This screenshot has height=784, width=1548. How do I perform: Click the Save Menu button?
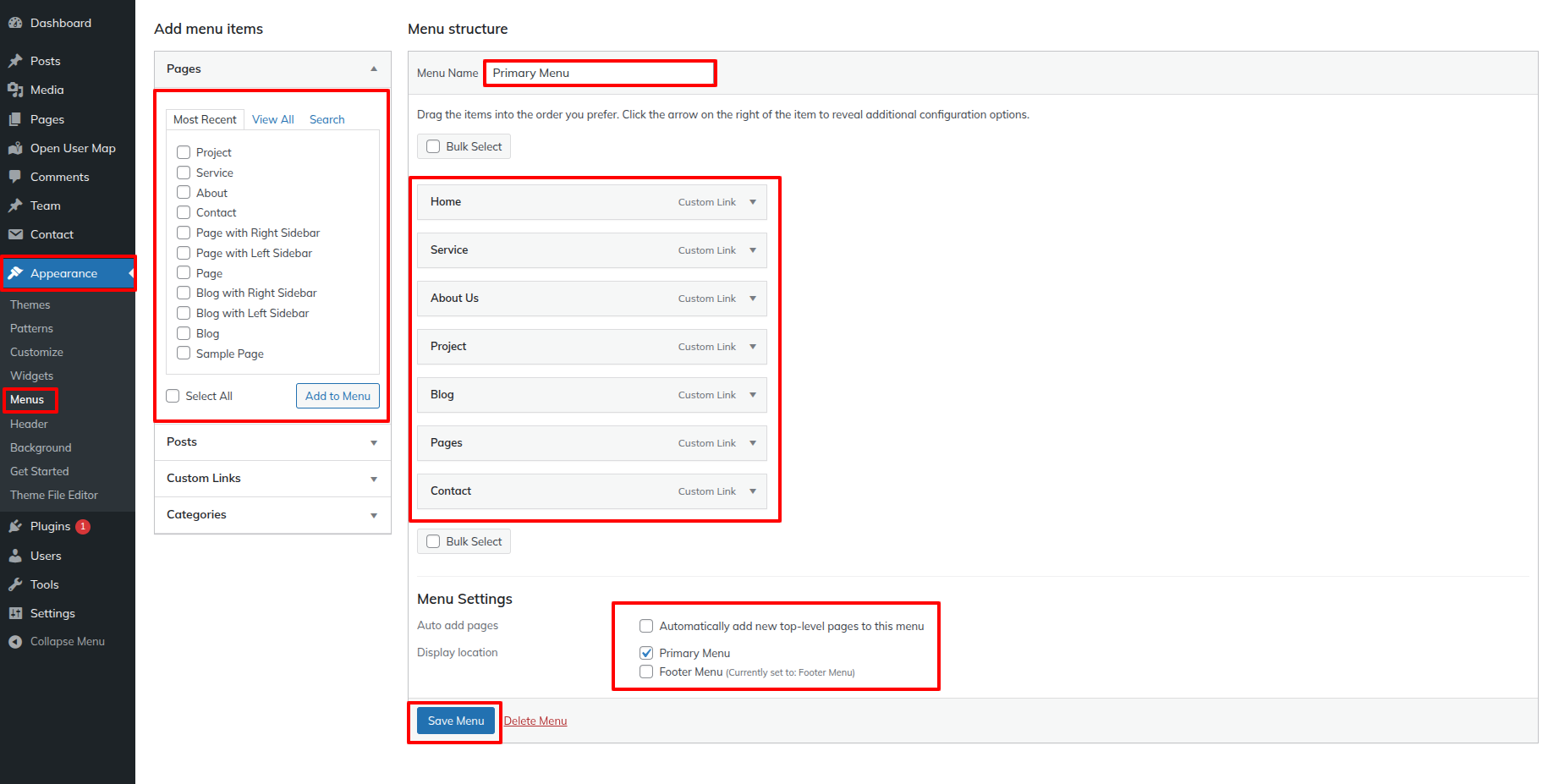click(x=455, y=721)
